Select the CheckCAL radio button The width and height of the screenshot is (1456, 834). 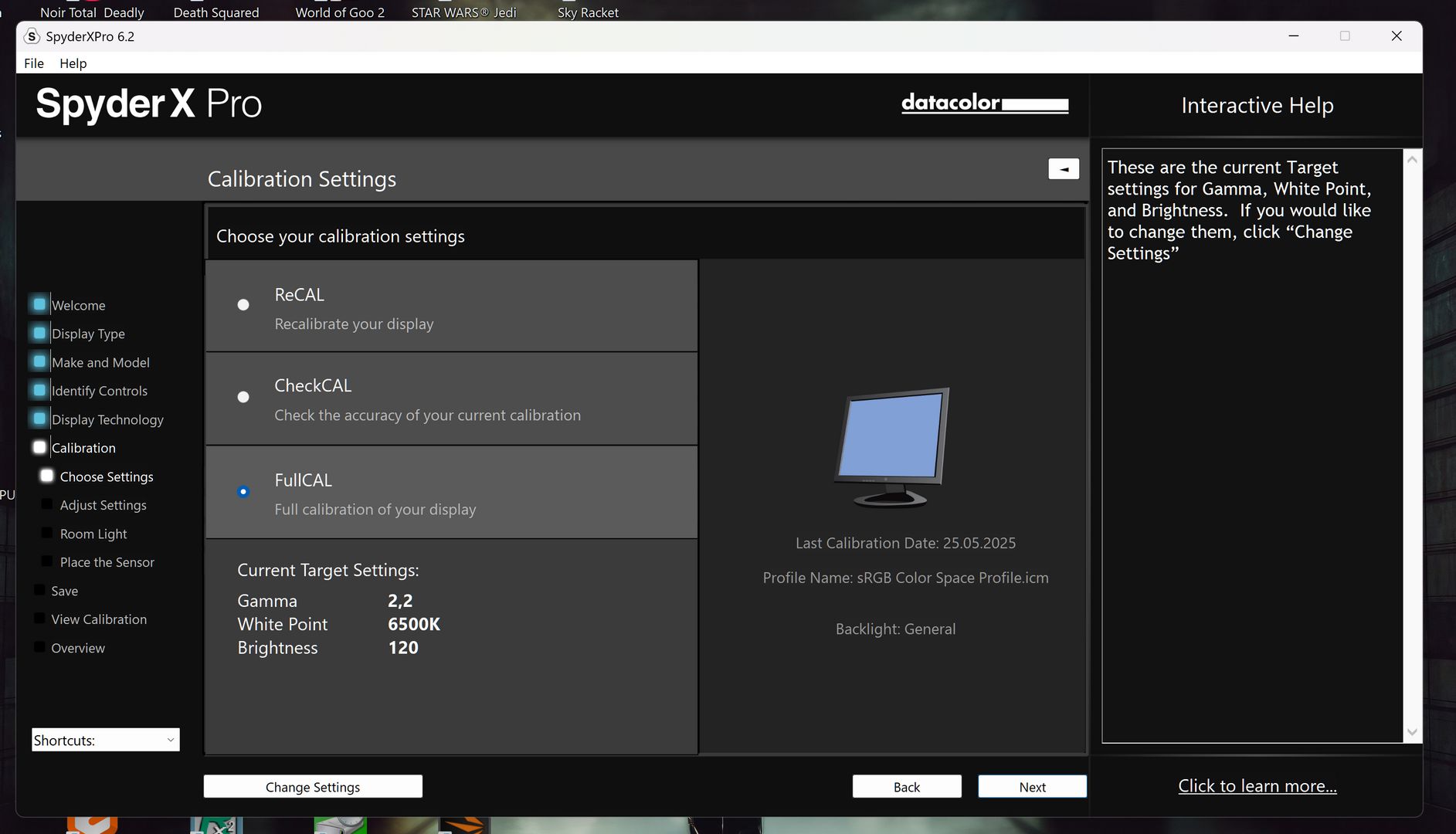coord(243,397)
